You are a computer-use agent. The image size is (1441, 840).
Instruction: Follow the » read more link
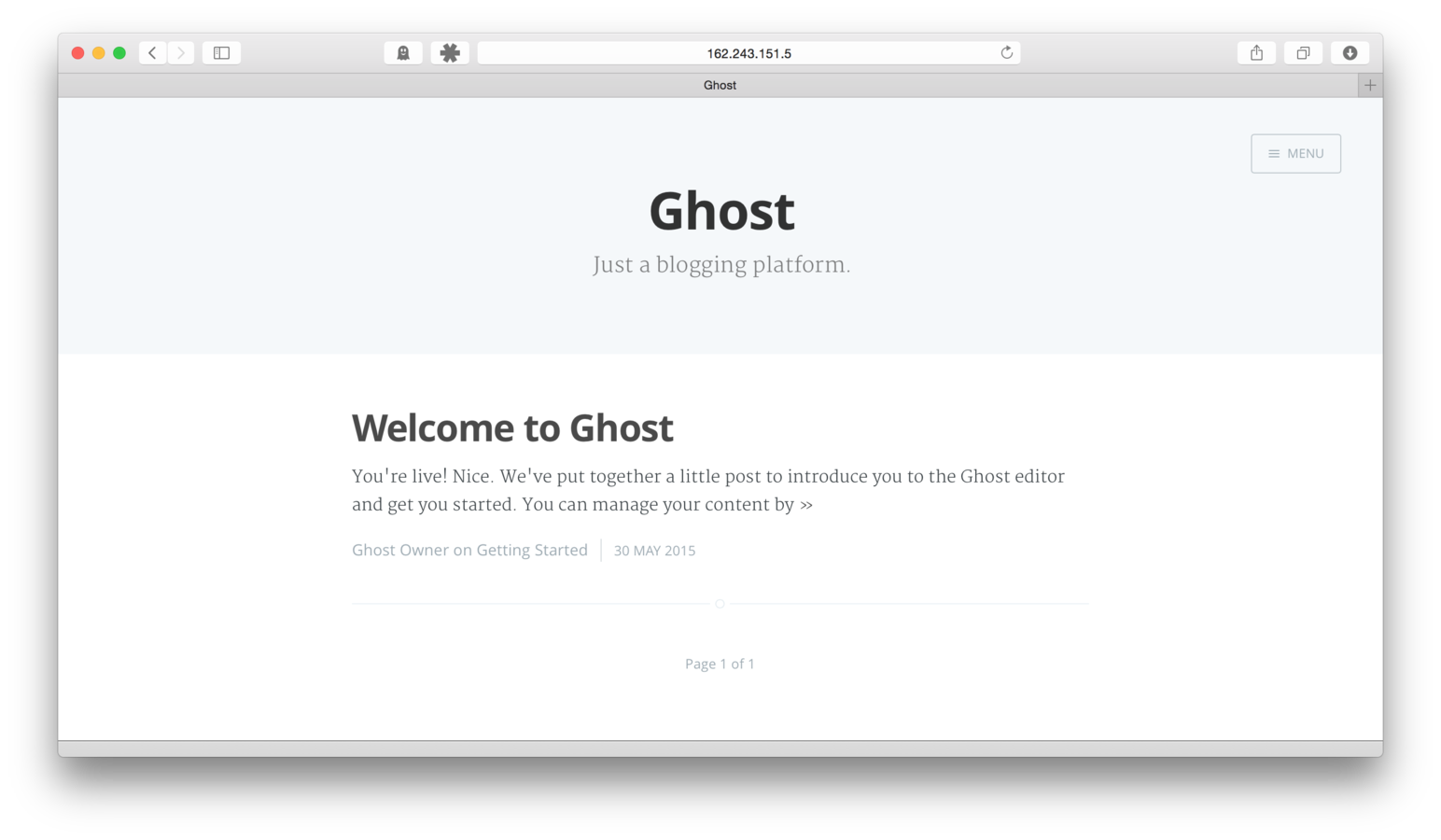click(806, 505)
